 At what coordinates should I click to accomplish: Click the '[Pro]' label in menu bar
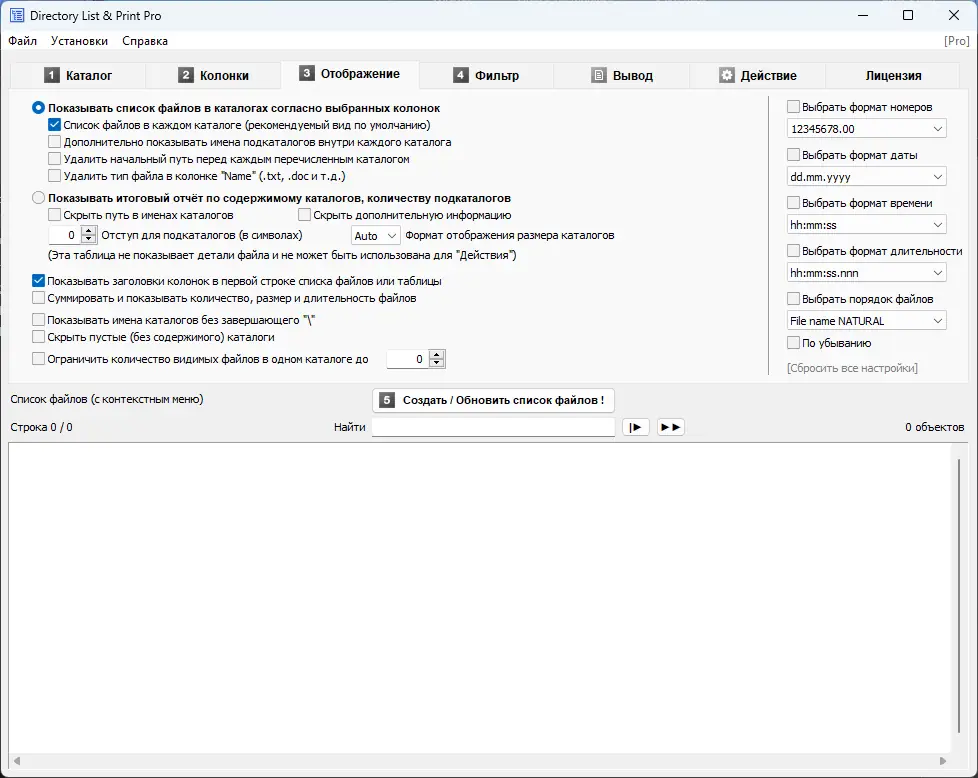click(x=957, y=41)
